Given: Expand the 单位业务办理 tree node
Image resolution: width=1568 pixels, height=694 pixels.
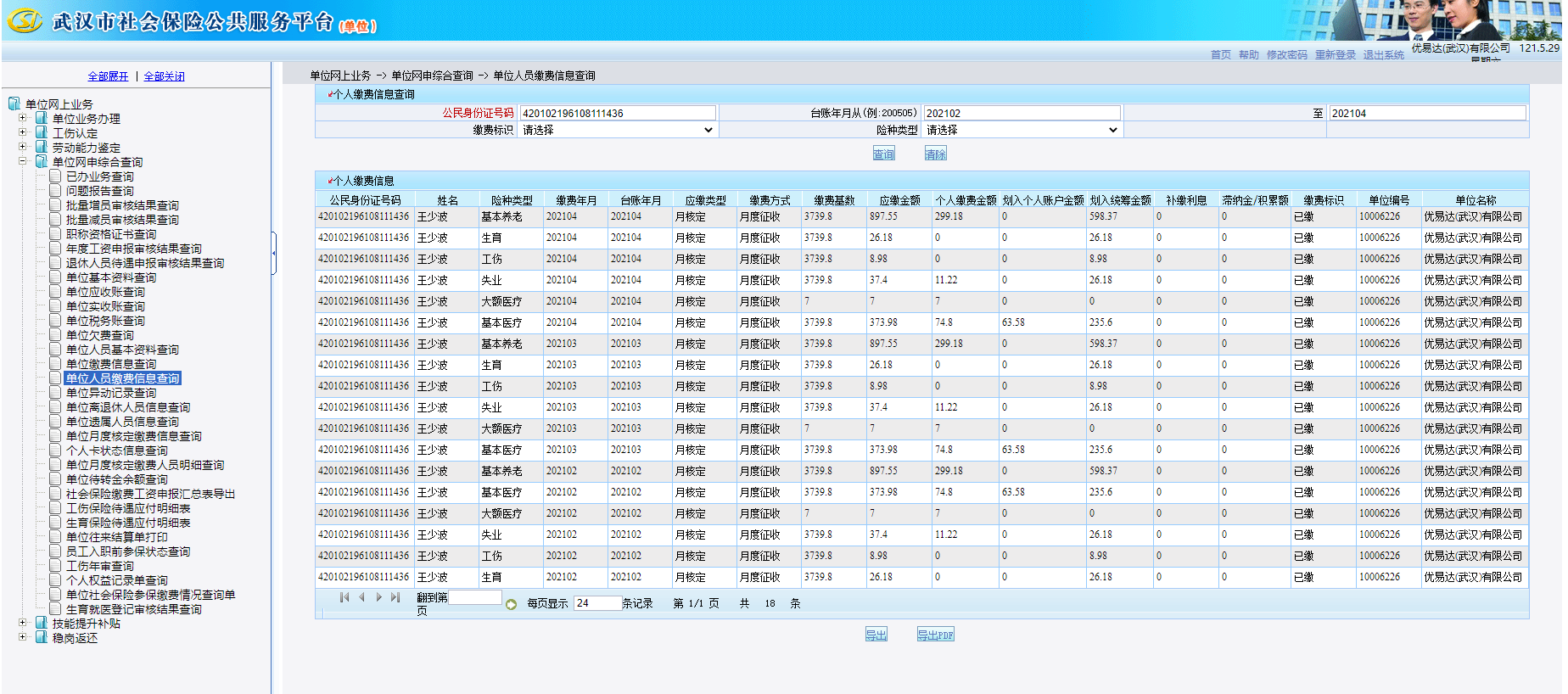Looking at the screenshot, I should coord(23,118).
